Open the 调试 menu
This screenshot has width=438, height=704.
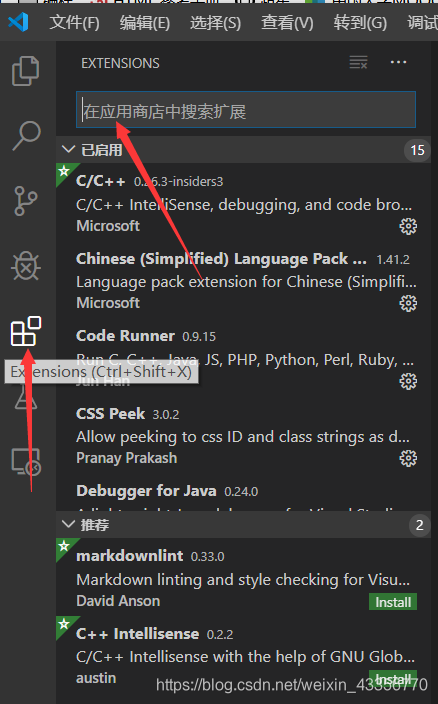click(422, 22)
